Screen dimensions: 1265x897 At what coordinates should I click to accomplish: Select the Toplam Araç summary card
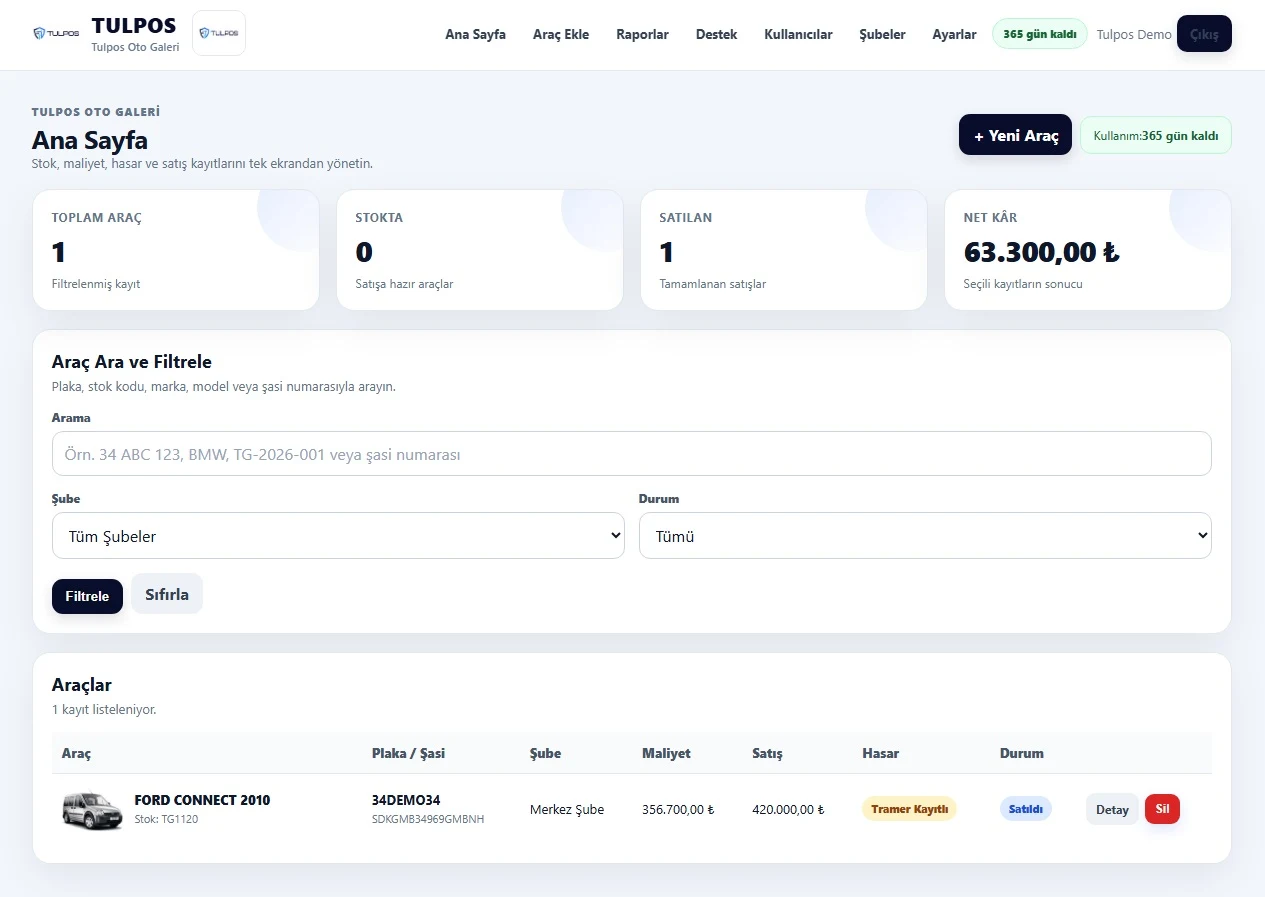coord(176,250)
